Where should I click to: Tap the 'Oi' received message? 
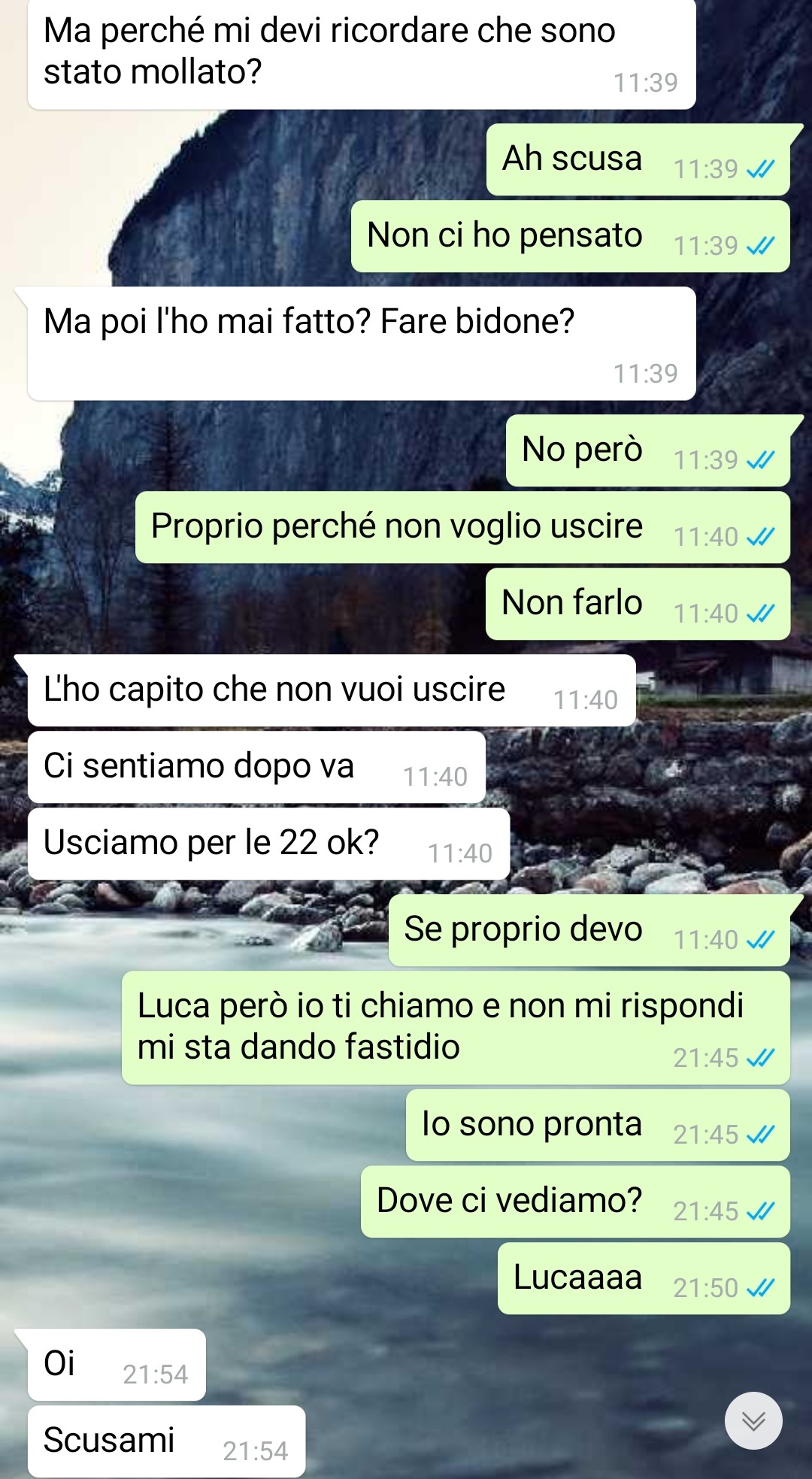pos(117,1365)
